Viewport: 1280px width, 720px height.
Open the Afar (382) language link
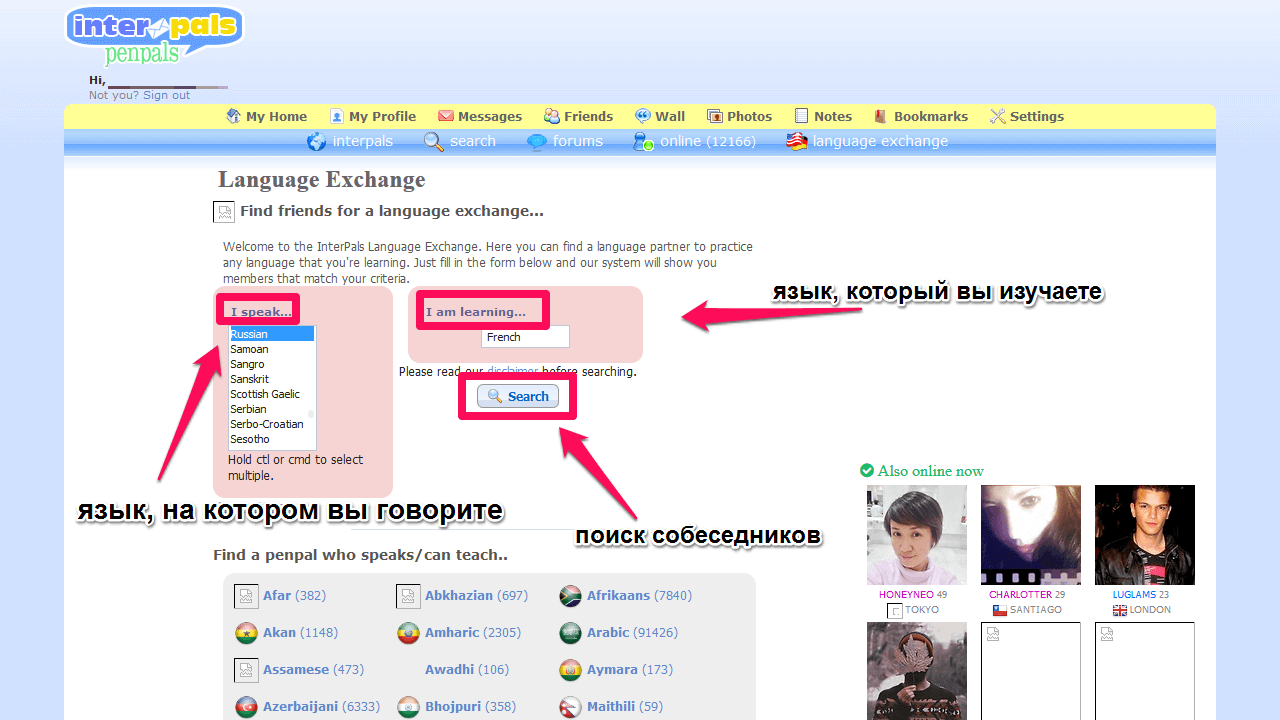click(294, 596)
